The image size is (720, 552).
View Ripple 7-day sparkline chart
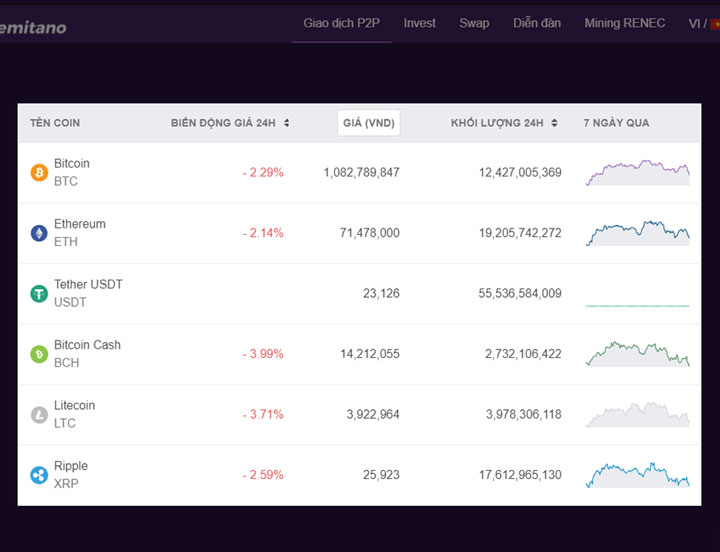(x=637, y=475)
